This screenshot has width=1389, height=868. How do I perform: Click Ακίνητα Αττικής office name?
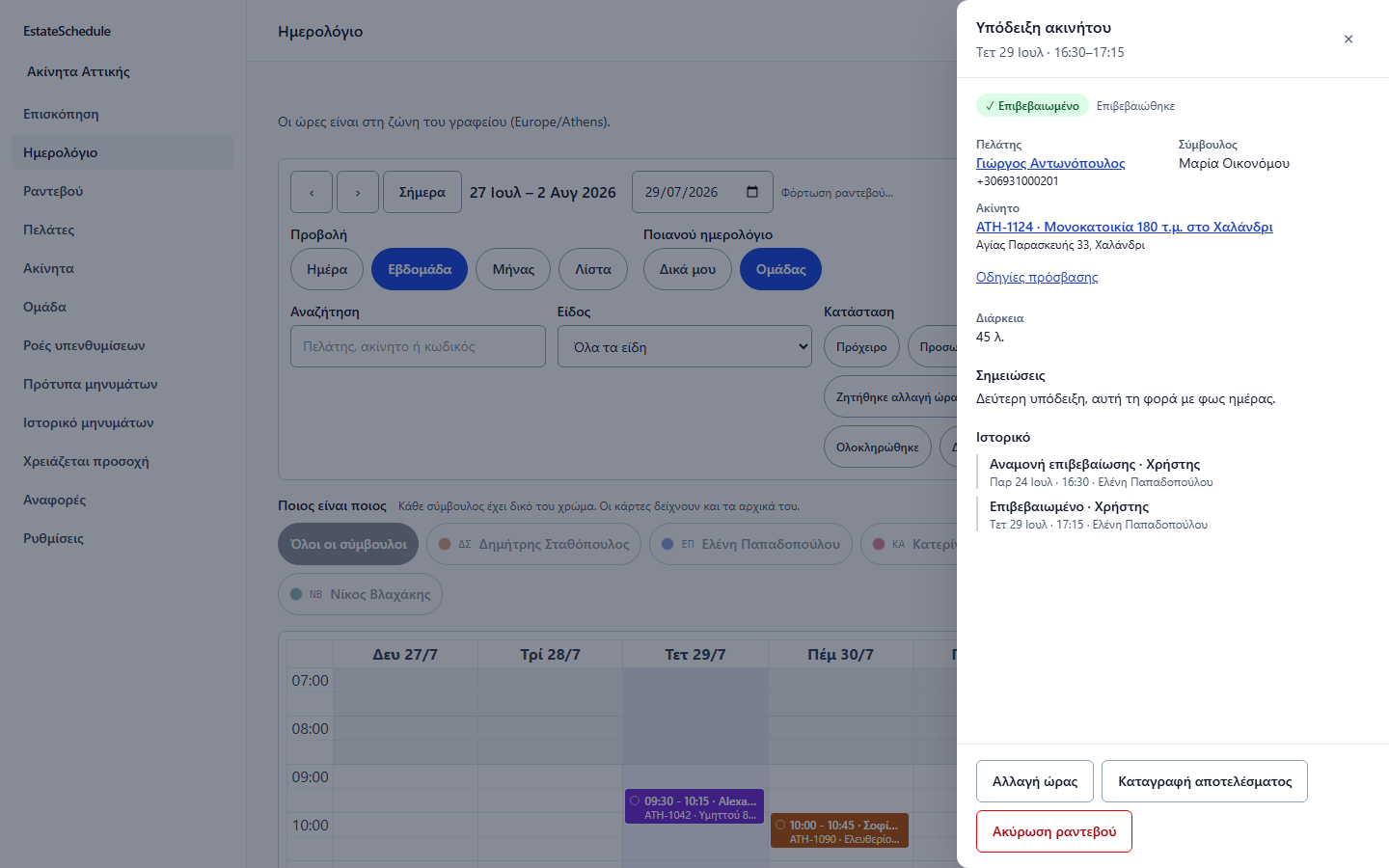(78, 71)
